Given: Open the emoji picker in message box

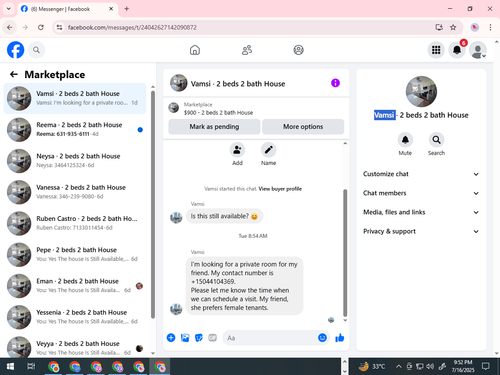Looking at the screenshot, I should click(x=322, y=338).
